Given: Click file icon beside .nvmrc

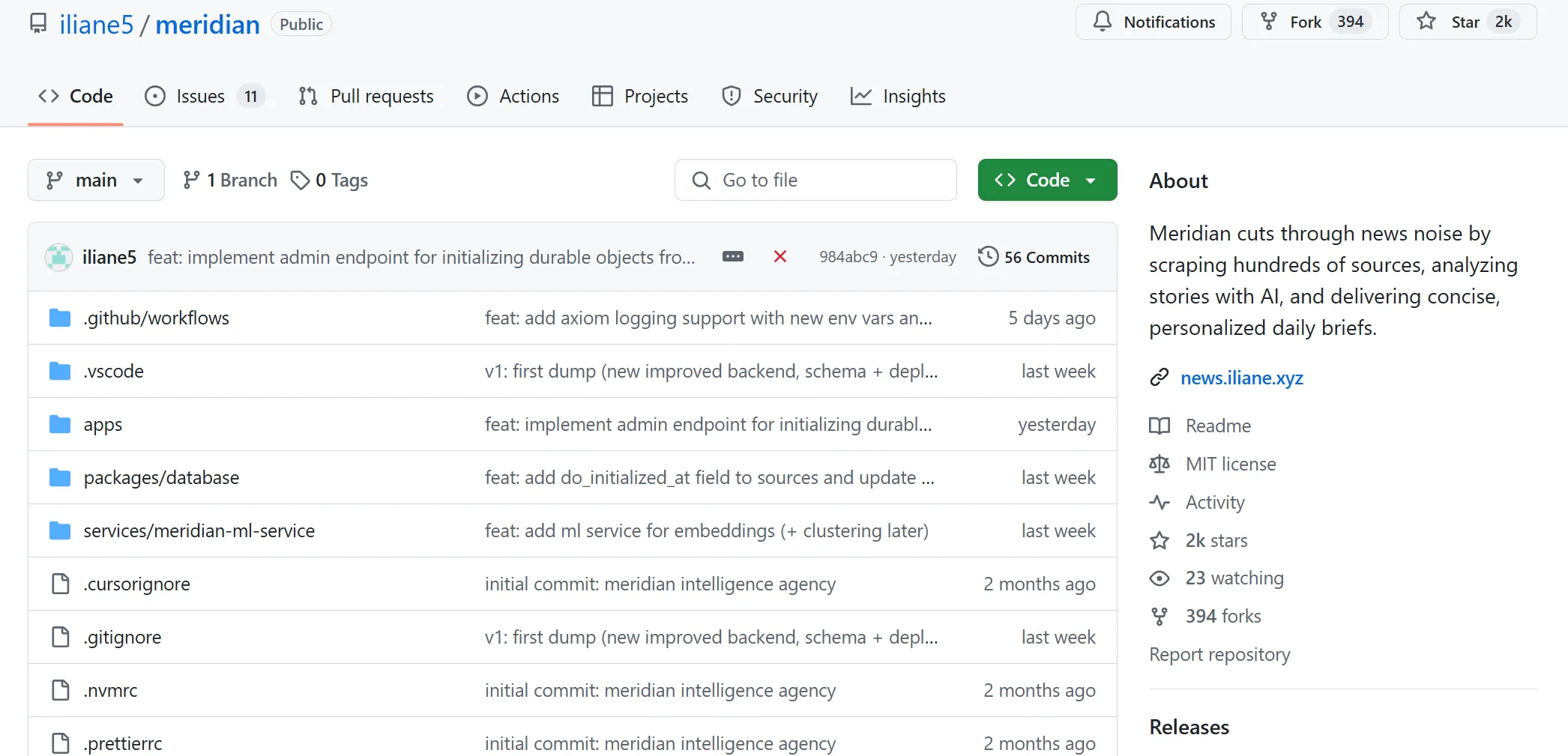Looking at the screenshot, I should coord(60,690).
